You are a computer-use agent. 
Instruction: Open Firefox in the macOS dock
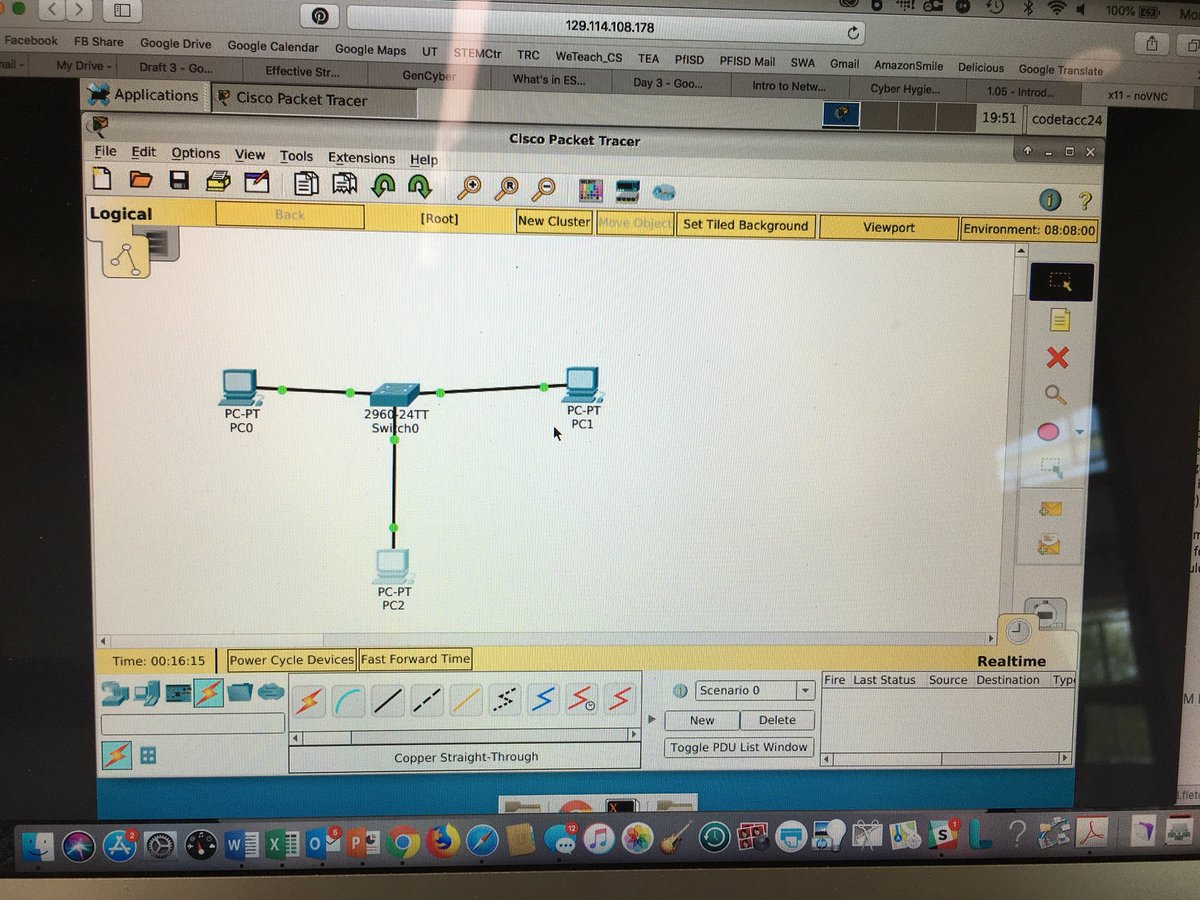[442, 841]
